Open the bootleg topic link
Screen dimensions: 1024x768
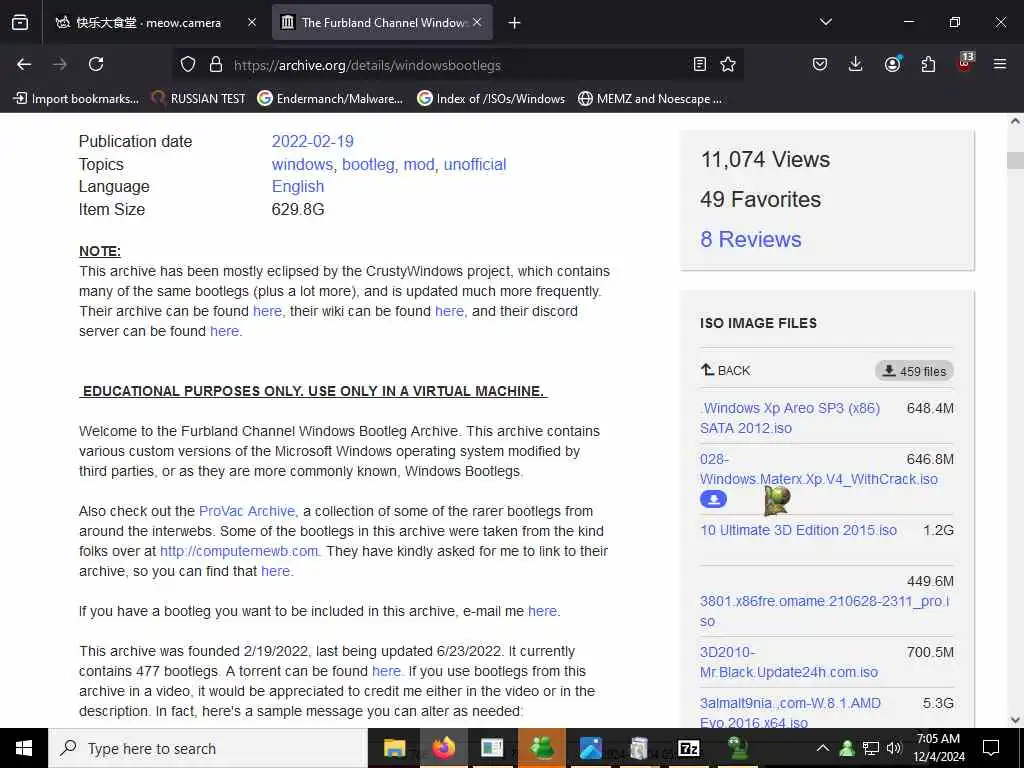click(368, 165)
